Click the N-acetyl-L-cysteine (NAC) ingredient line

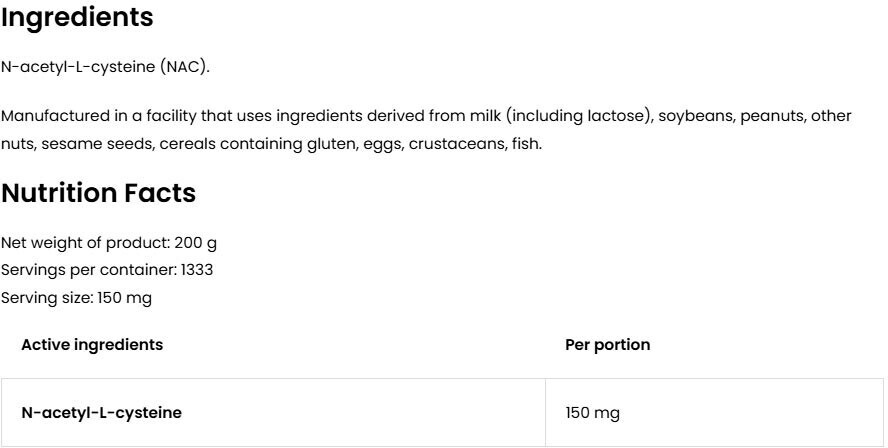pyautogui.click(x=105, y=67)
